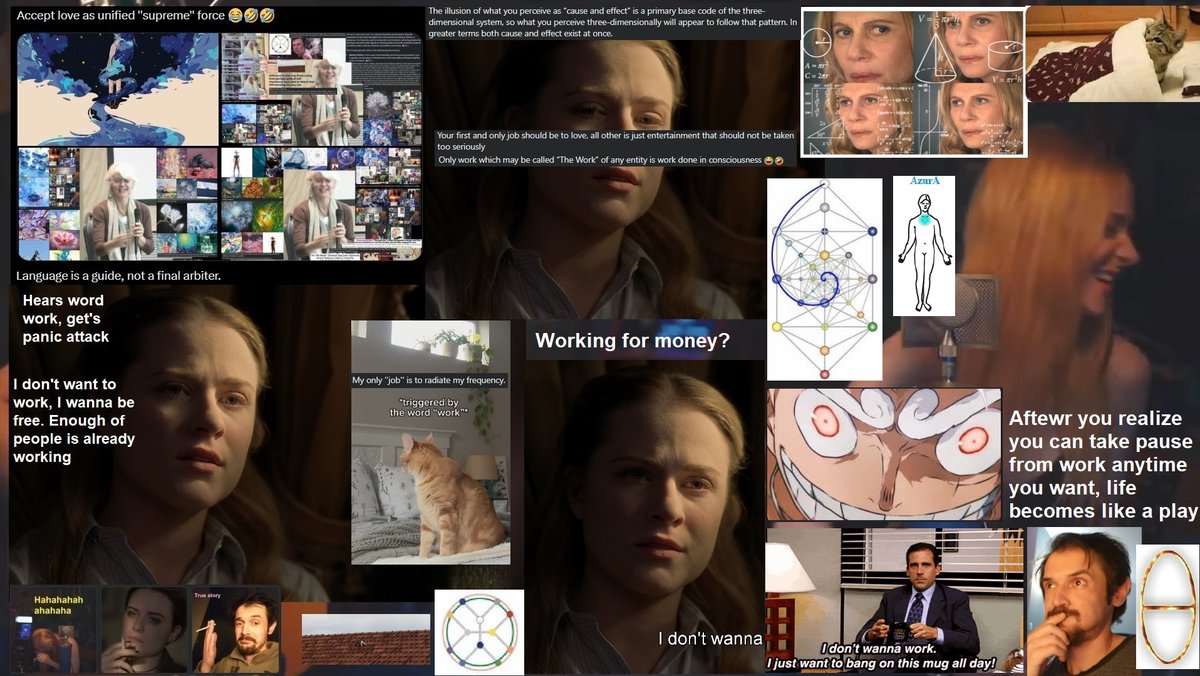1200x676 pixels.
Task: Select the 'True story' label
Action: coord(208,596)
